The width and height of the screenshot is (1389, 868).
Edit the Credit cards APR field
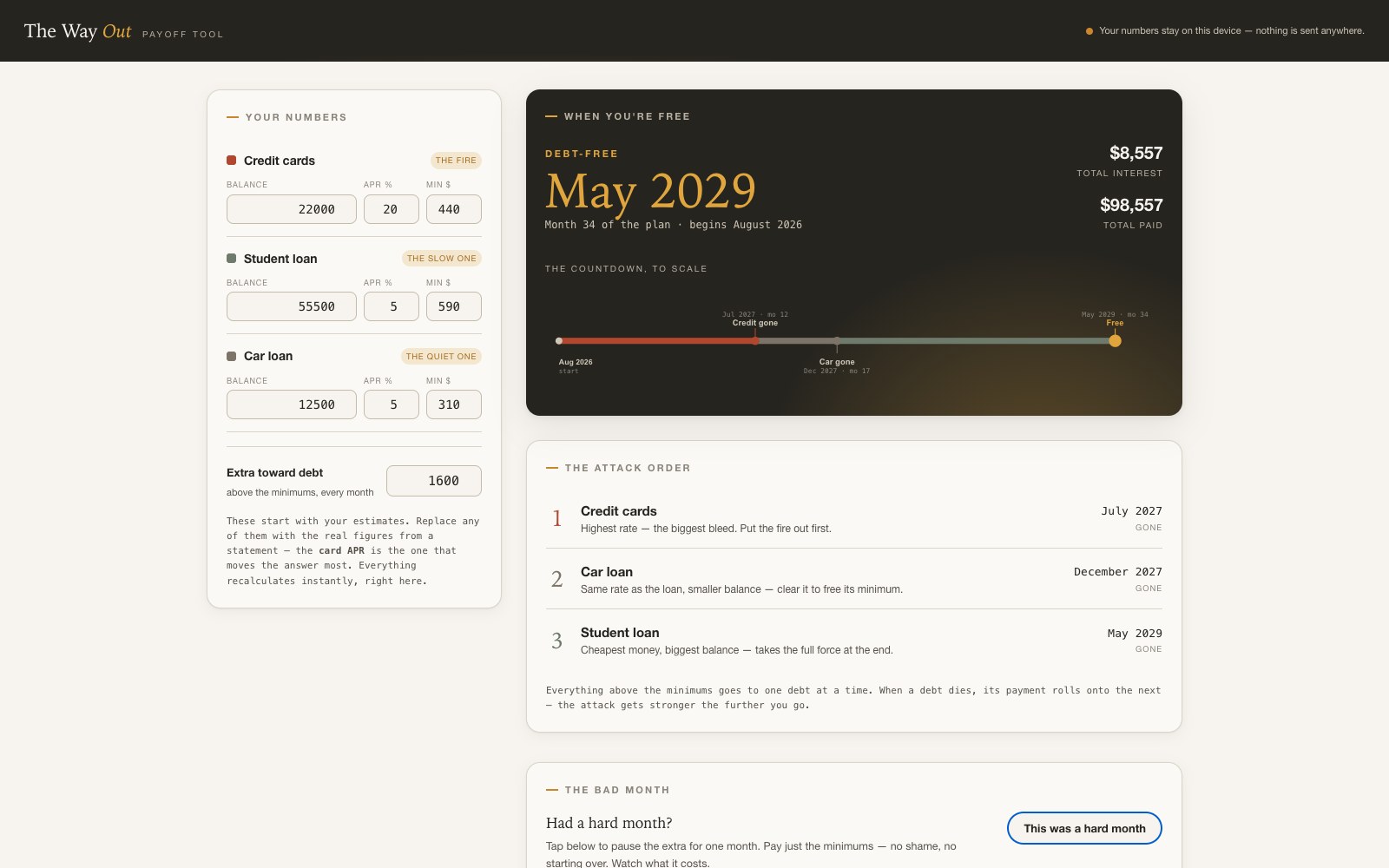pyautogui.click(x=392, y=209)
